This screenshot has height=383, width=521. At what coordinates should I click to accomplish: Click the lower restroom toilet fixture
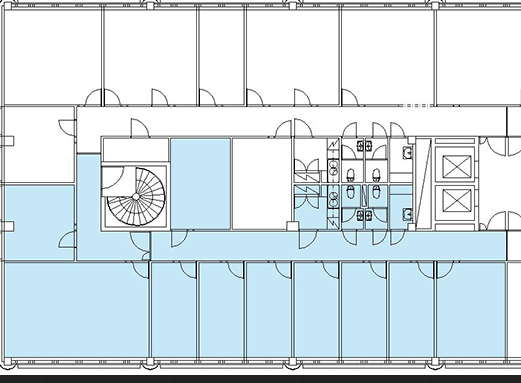(x=351, y=192)
